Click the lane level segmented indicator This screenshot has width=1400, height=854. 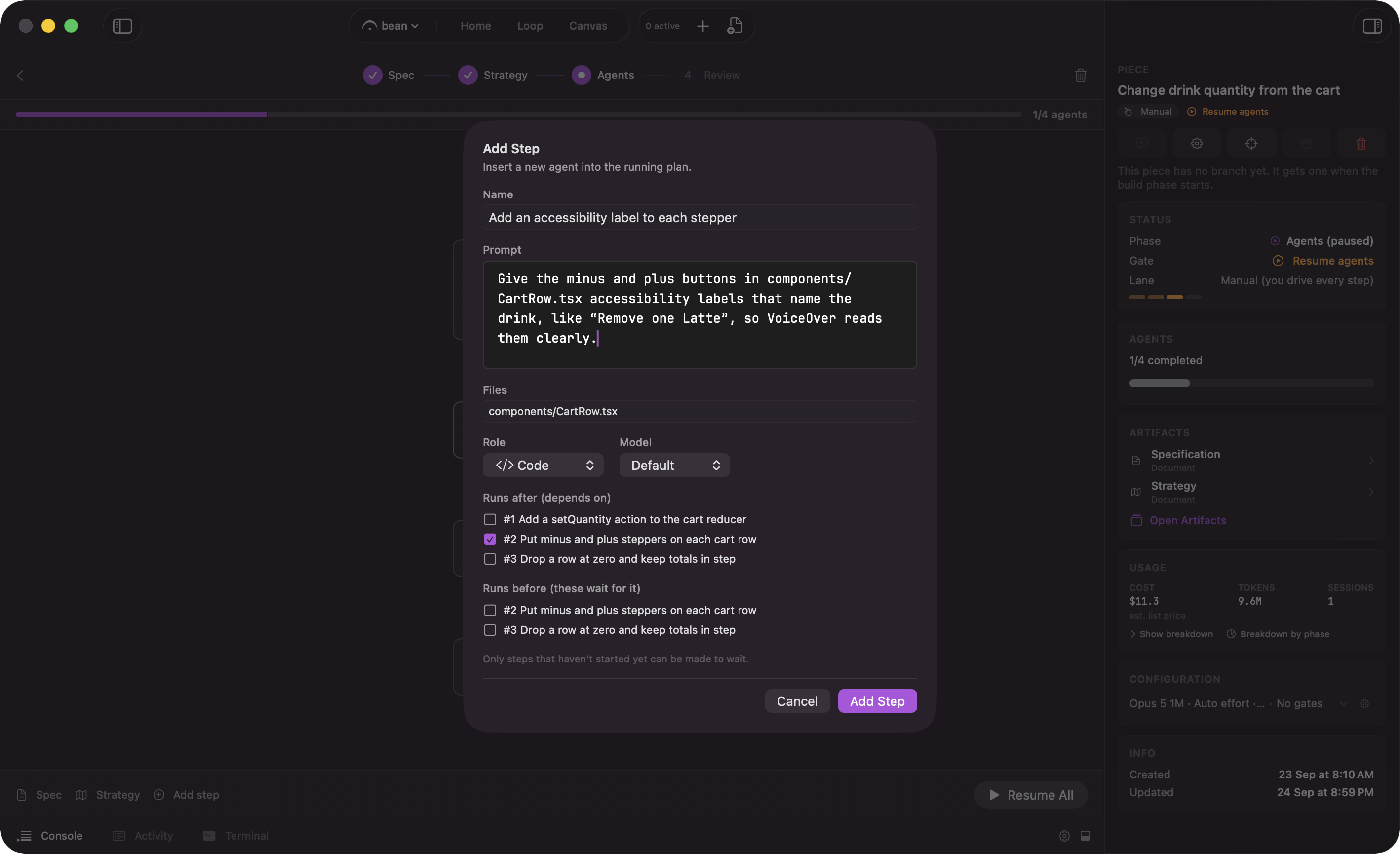[x=1165, y=297]
